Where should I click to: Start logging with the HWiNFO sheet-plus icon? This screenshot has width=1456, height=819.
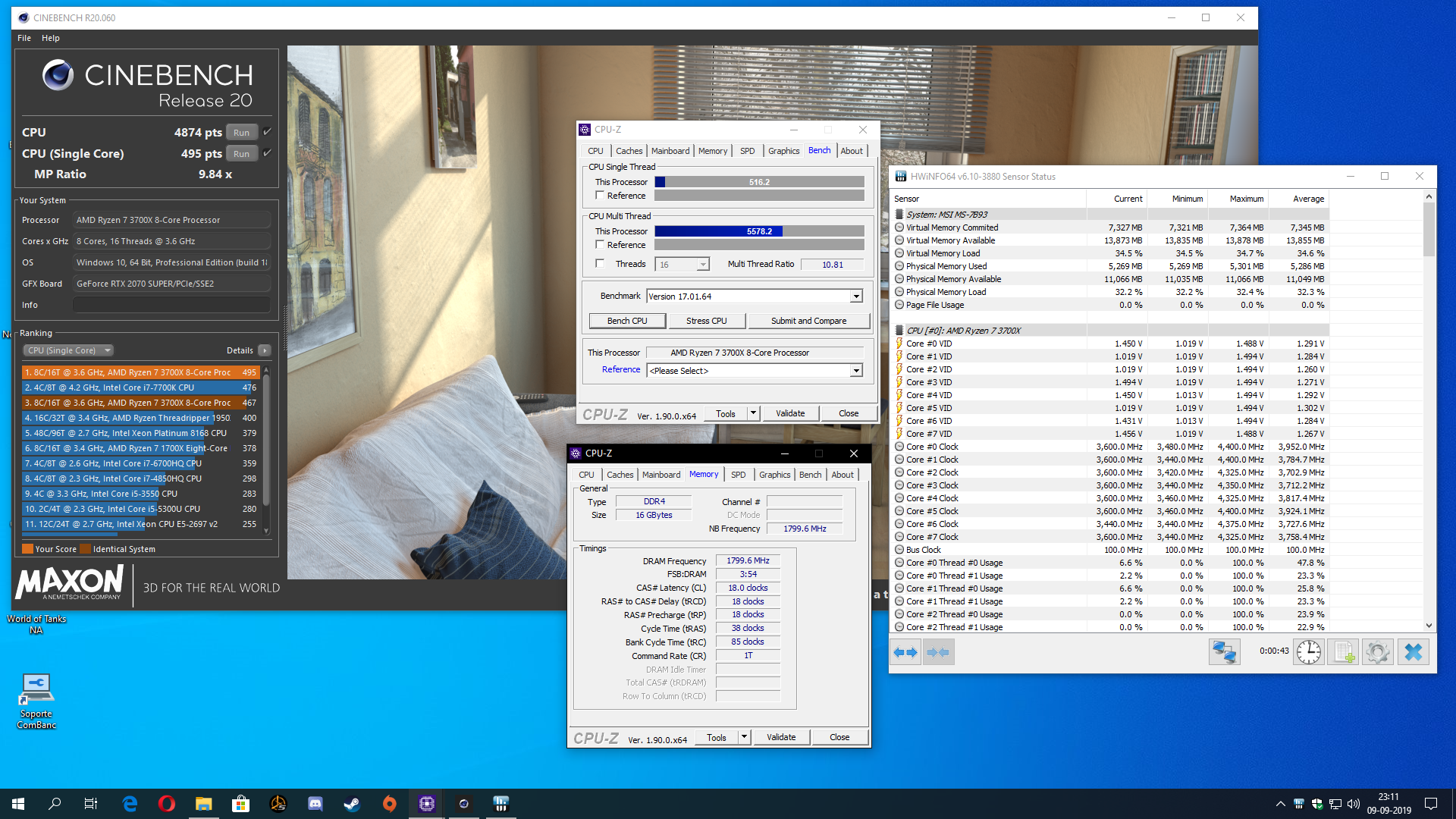(1344, 652)
